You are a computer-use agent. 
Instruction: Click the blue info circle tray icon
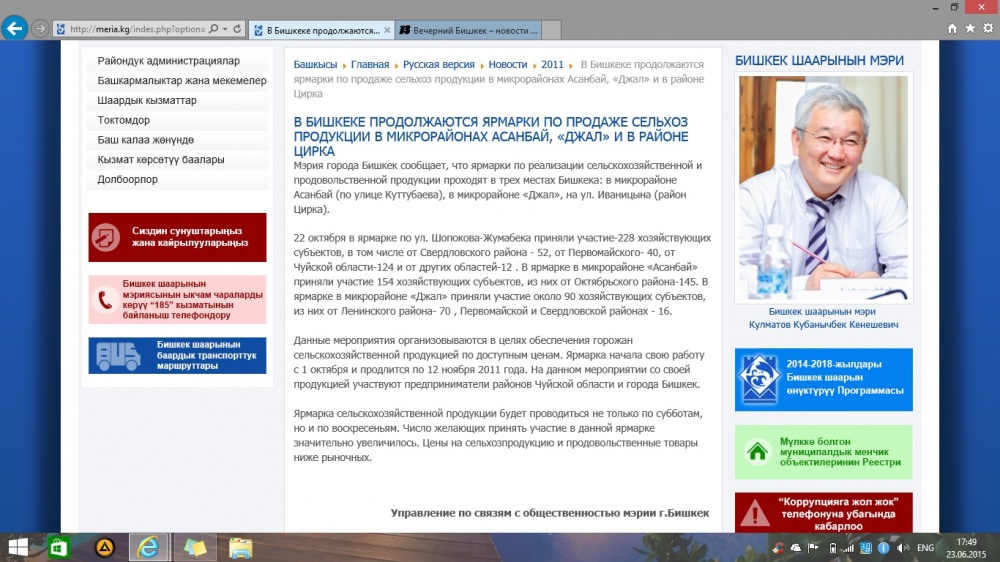click(883, 548)
